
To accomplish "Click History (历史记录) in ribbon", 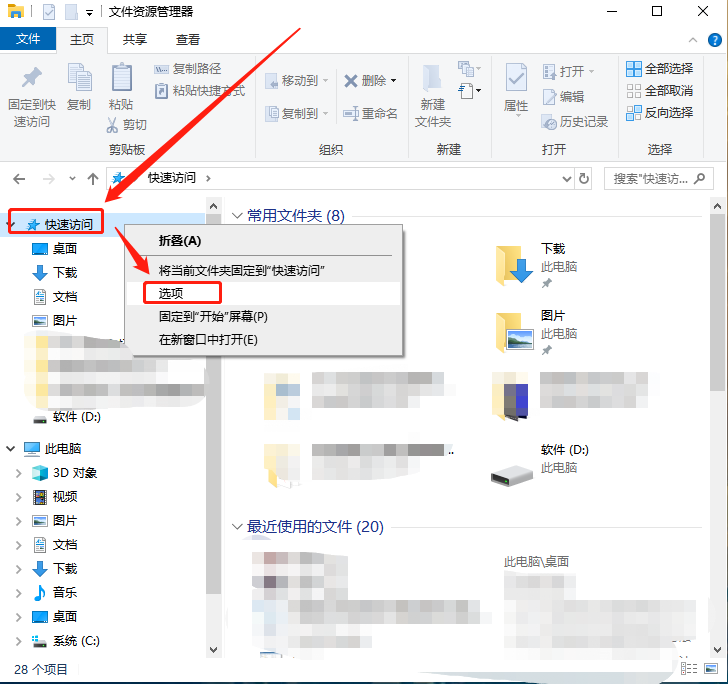I will pos(575,122).
